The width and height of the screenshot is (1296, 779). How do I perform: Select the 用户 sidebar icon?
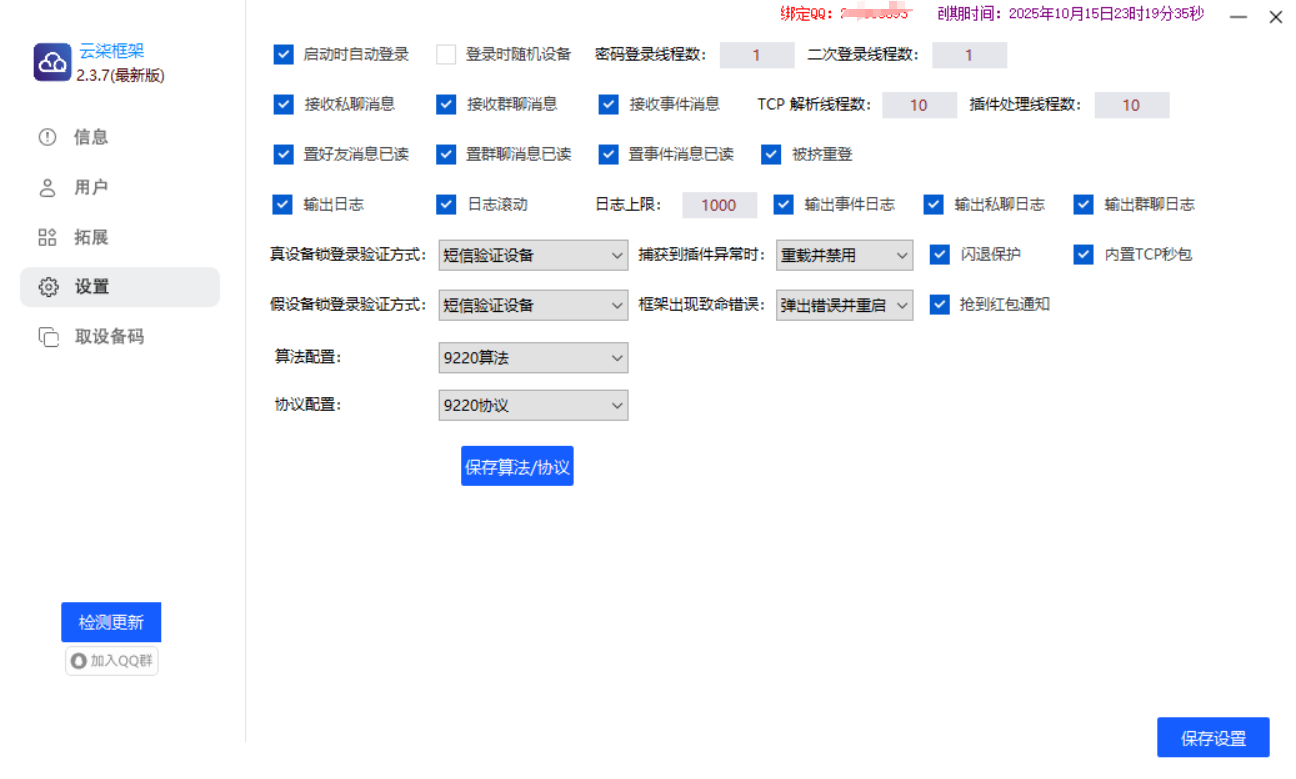click(48, 187)
